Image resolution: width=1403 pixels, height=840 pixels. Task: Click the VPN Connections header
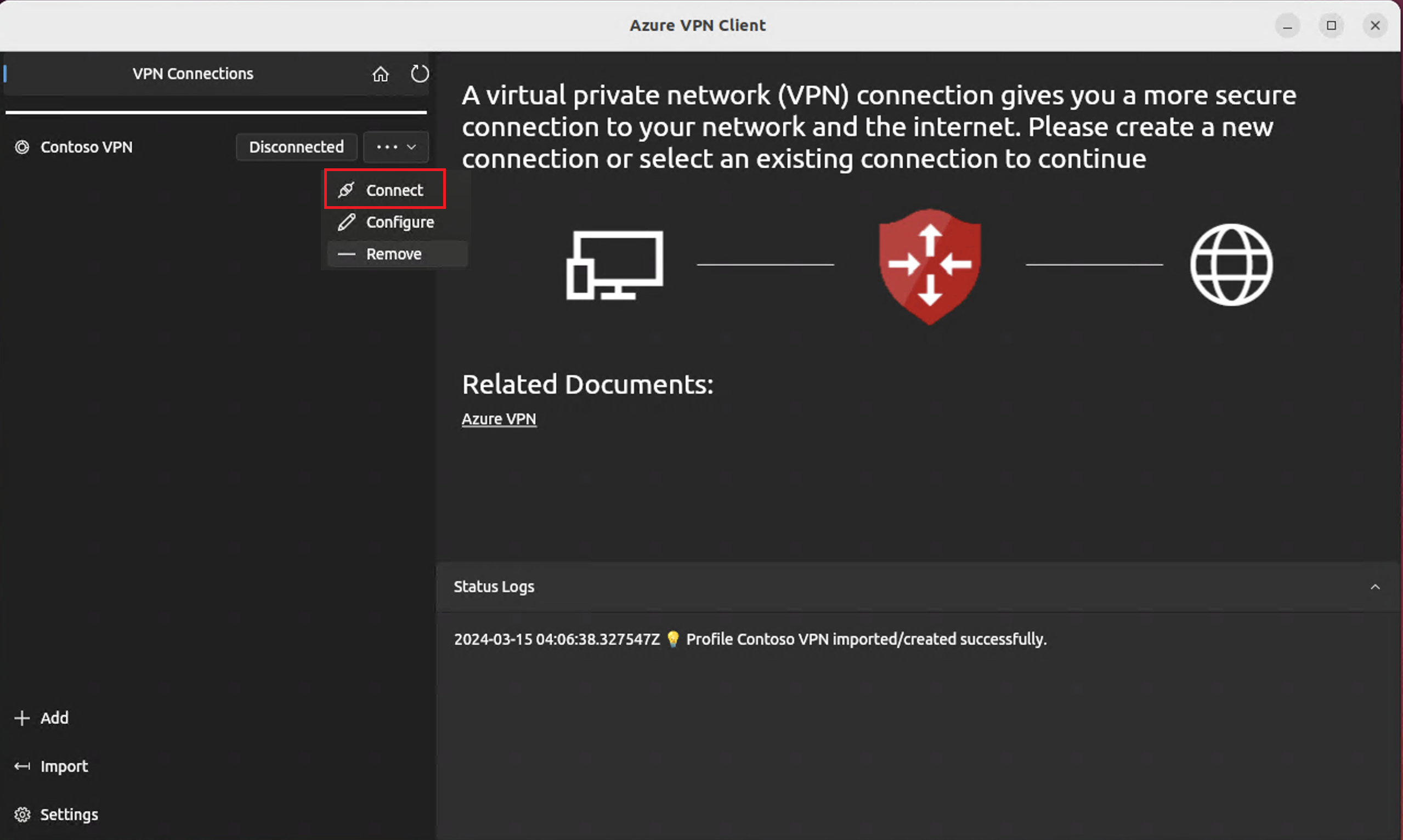pyautogui.click(x=193, y=73)
